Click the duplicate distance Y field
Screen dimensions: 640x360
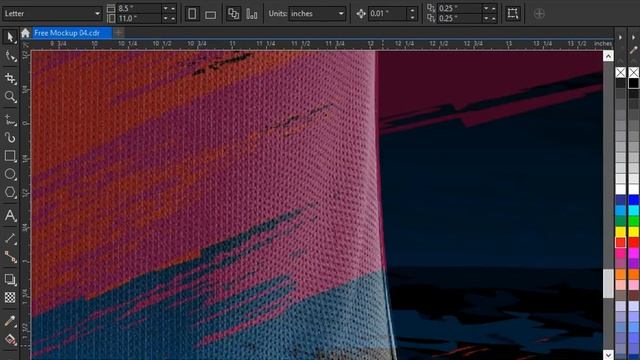click(x=459, y=18)
